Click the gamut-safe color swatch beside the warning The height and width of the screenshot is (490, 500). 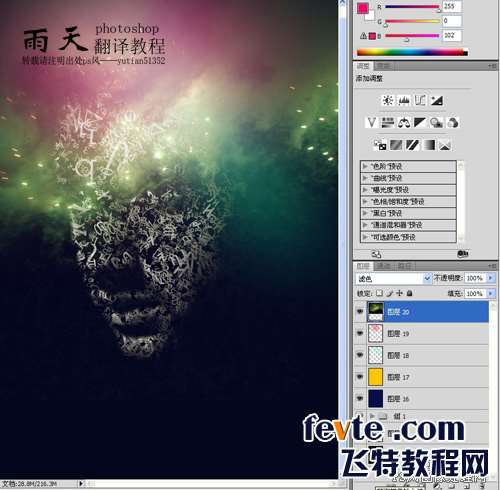pyautogui.click(x=372, y=36)
